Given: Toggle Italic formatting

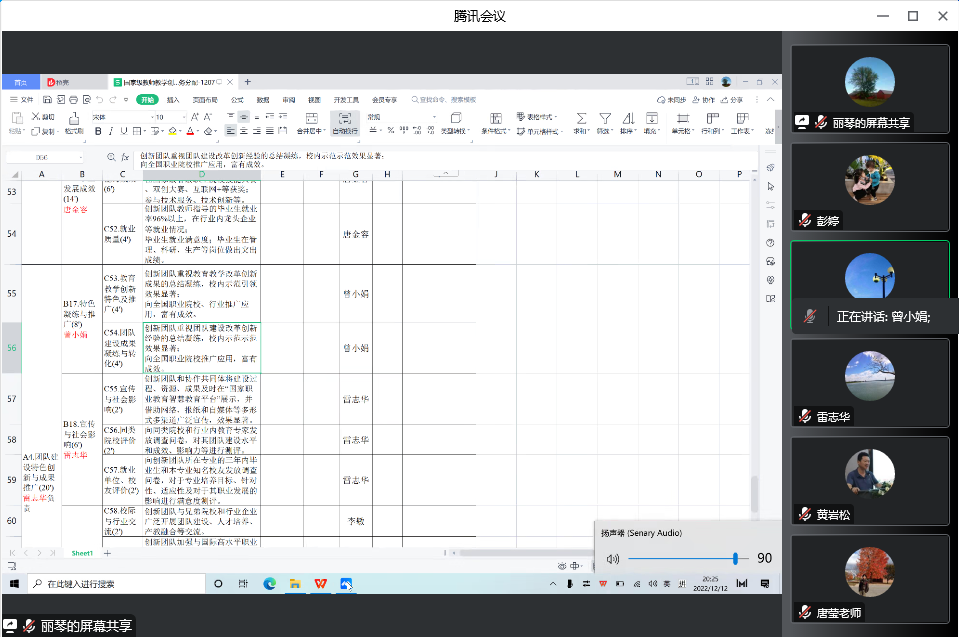Looking at the screenshot, I should (111, 131).
